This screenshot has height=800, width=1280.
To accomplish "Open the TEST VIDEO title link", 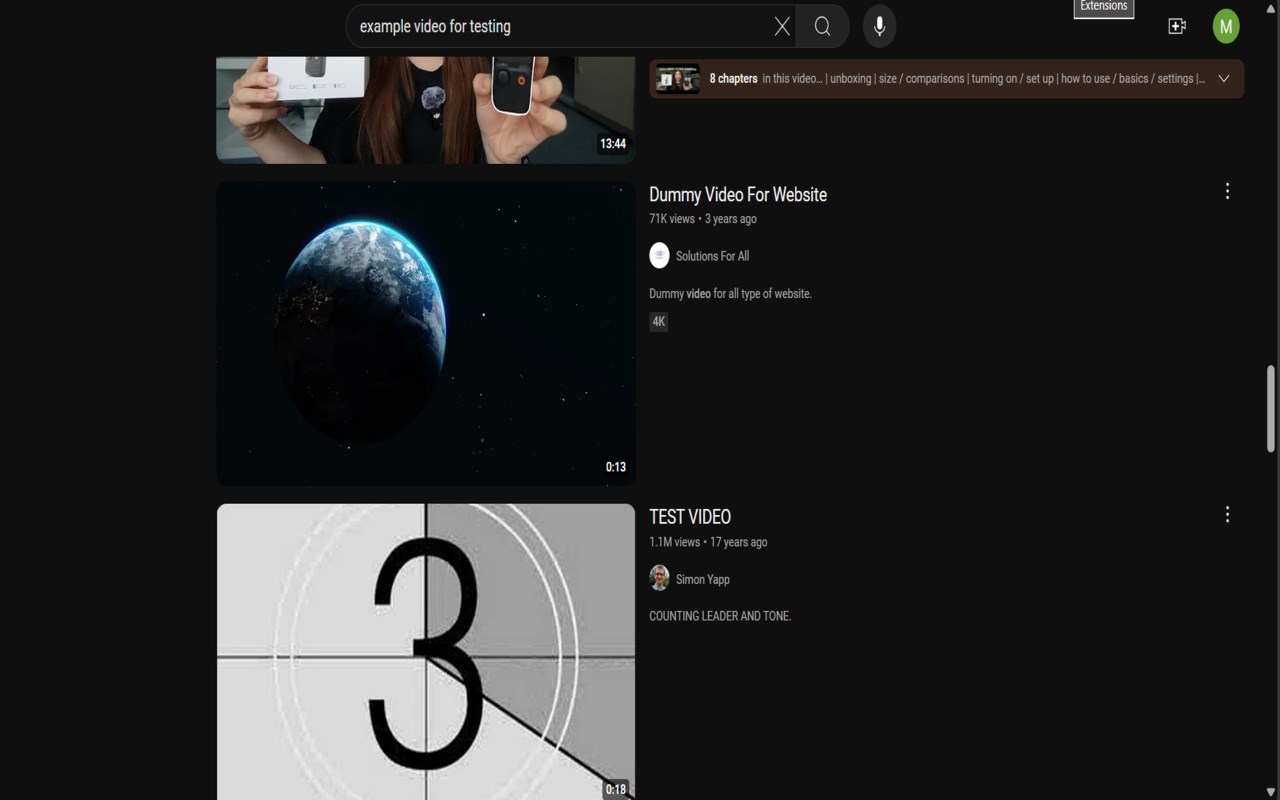I will click(690, 517).
